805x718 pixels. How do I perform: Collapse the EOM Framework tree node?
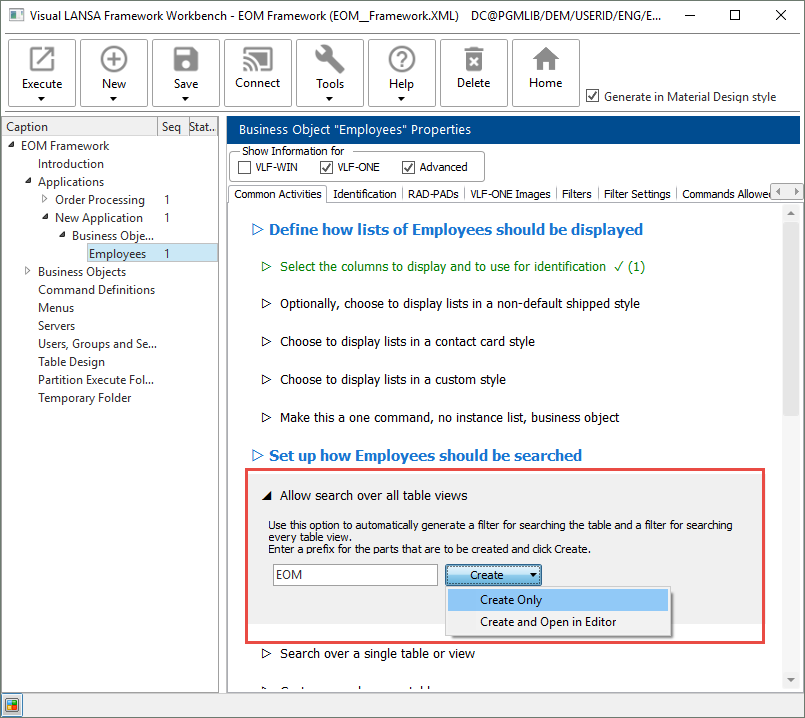[11, 145]
